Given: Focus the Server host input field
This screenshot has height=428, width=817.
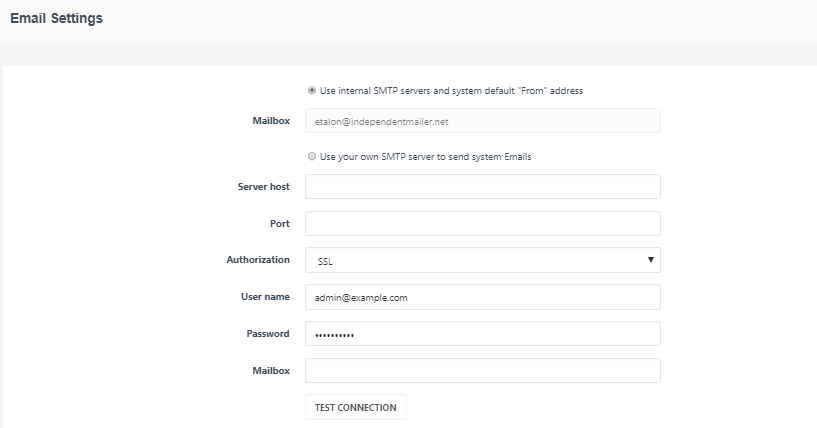Looking at the screenshot, I should click(x=482, y=187).
